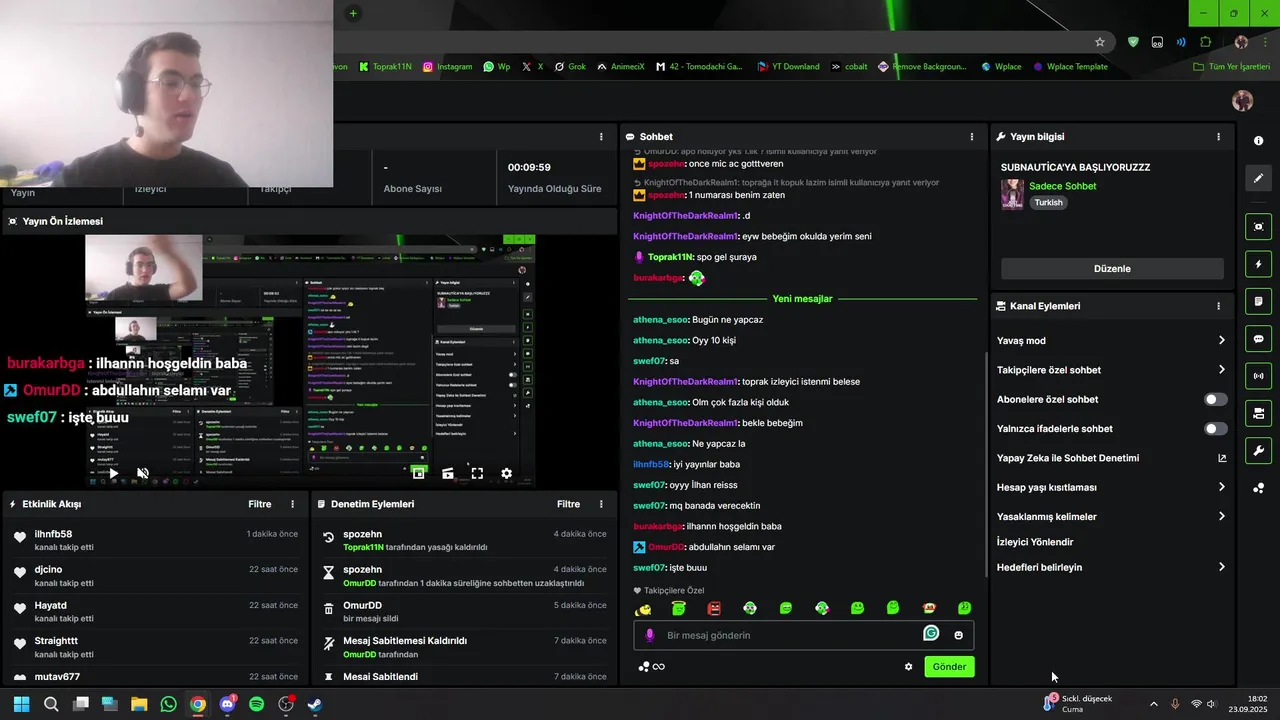Screen dimensions: 1280x720
Task: Send message with Gönder button
Action: click(949, 667)
